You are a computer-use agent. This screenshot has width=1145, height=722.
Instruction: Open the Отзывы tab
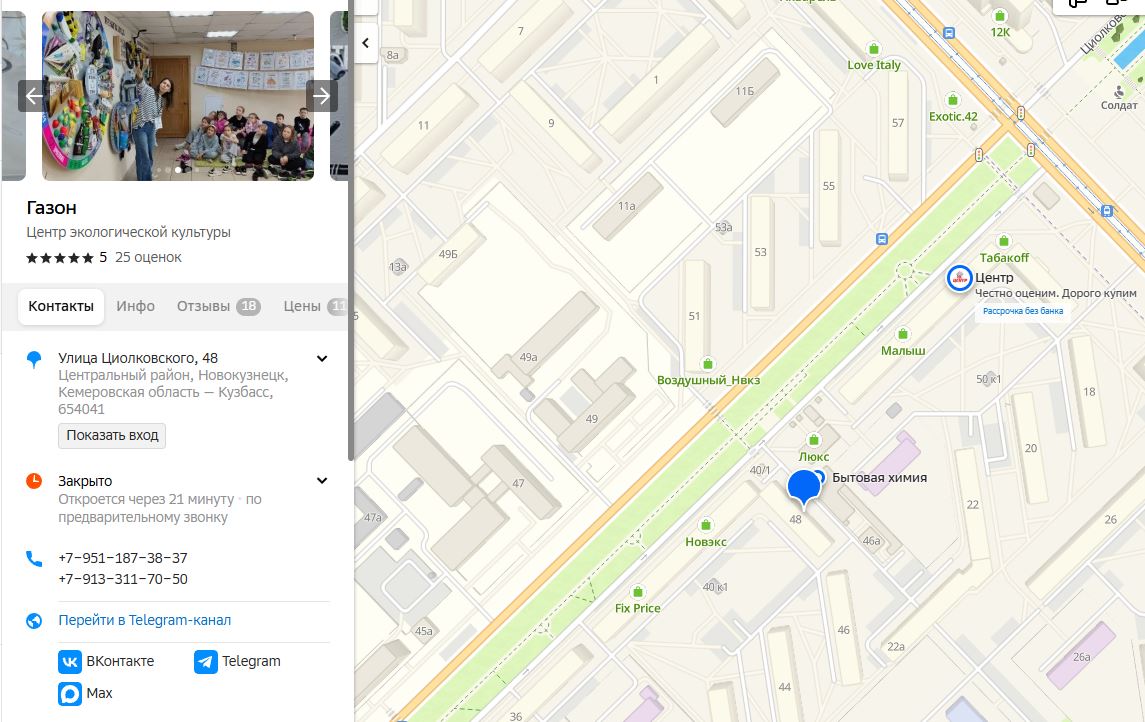(218, 307)
